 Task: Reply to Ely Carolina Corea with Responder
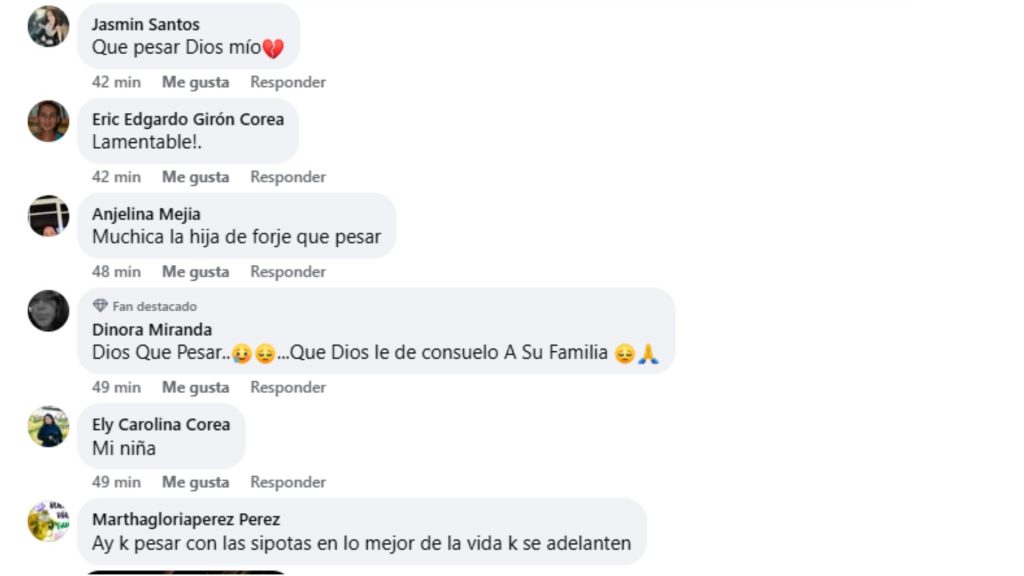(x=287, y=482)
